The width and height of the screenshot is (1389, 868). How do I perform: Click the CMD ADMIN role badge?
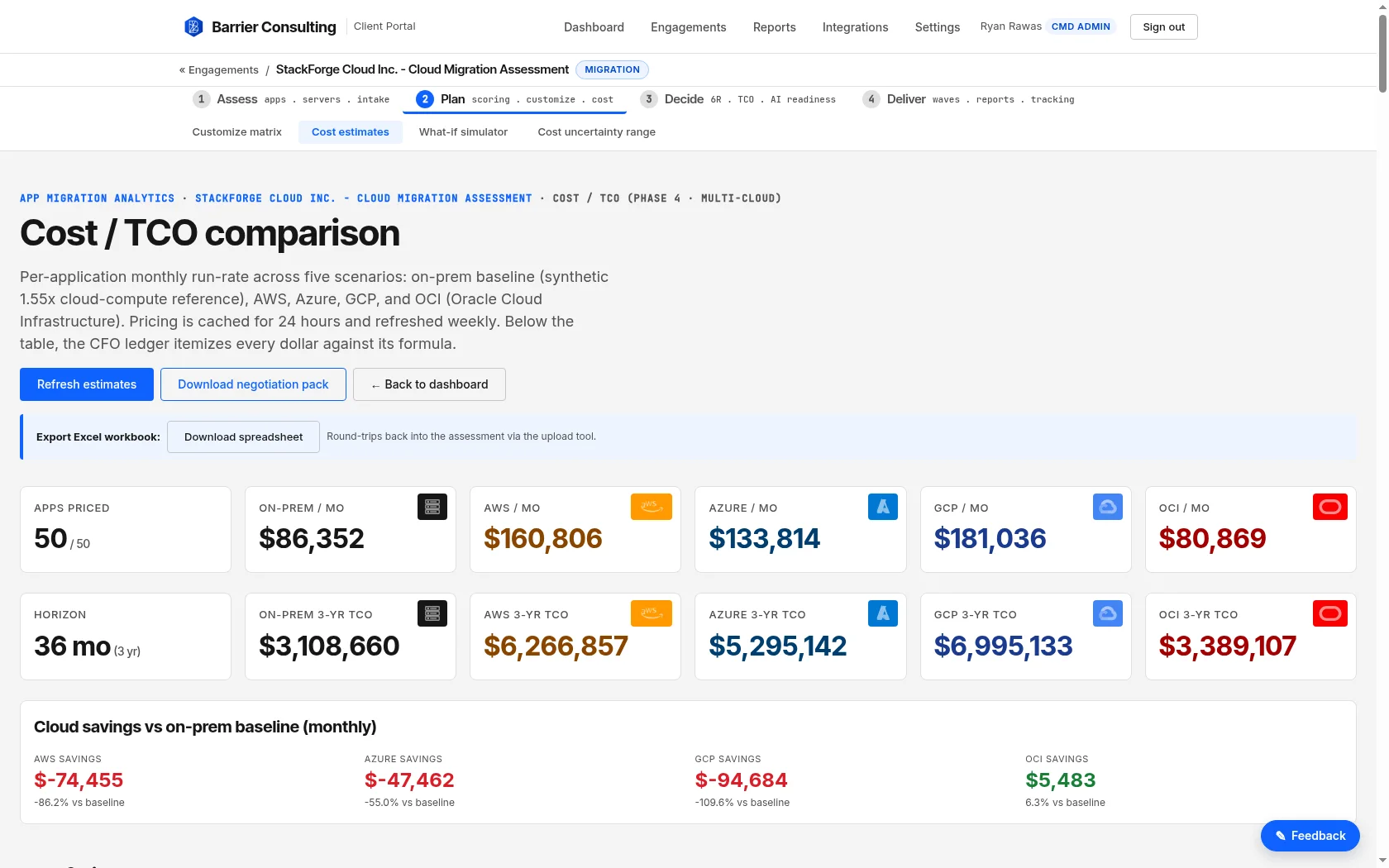tap(1081, 26)
